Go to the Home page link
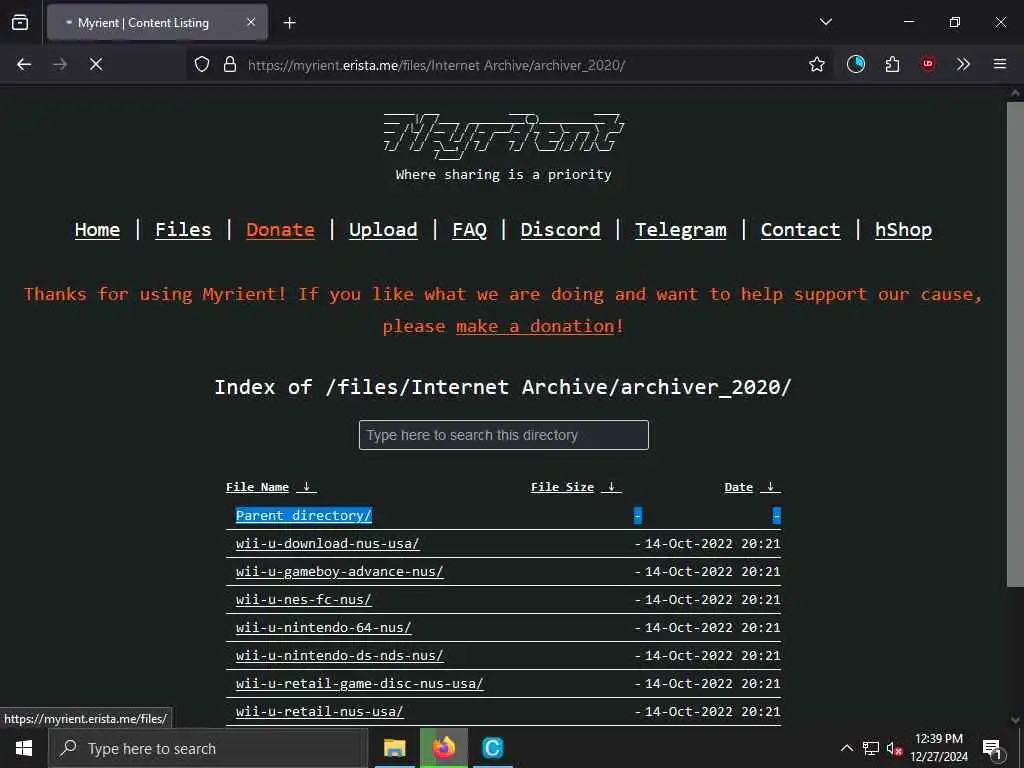 pos(97,230)
